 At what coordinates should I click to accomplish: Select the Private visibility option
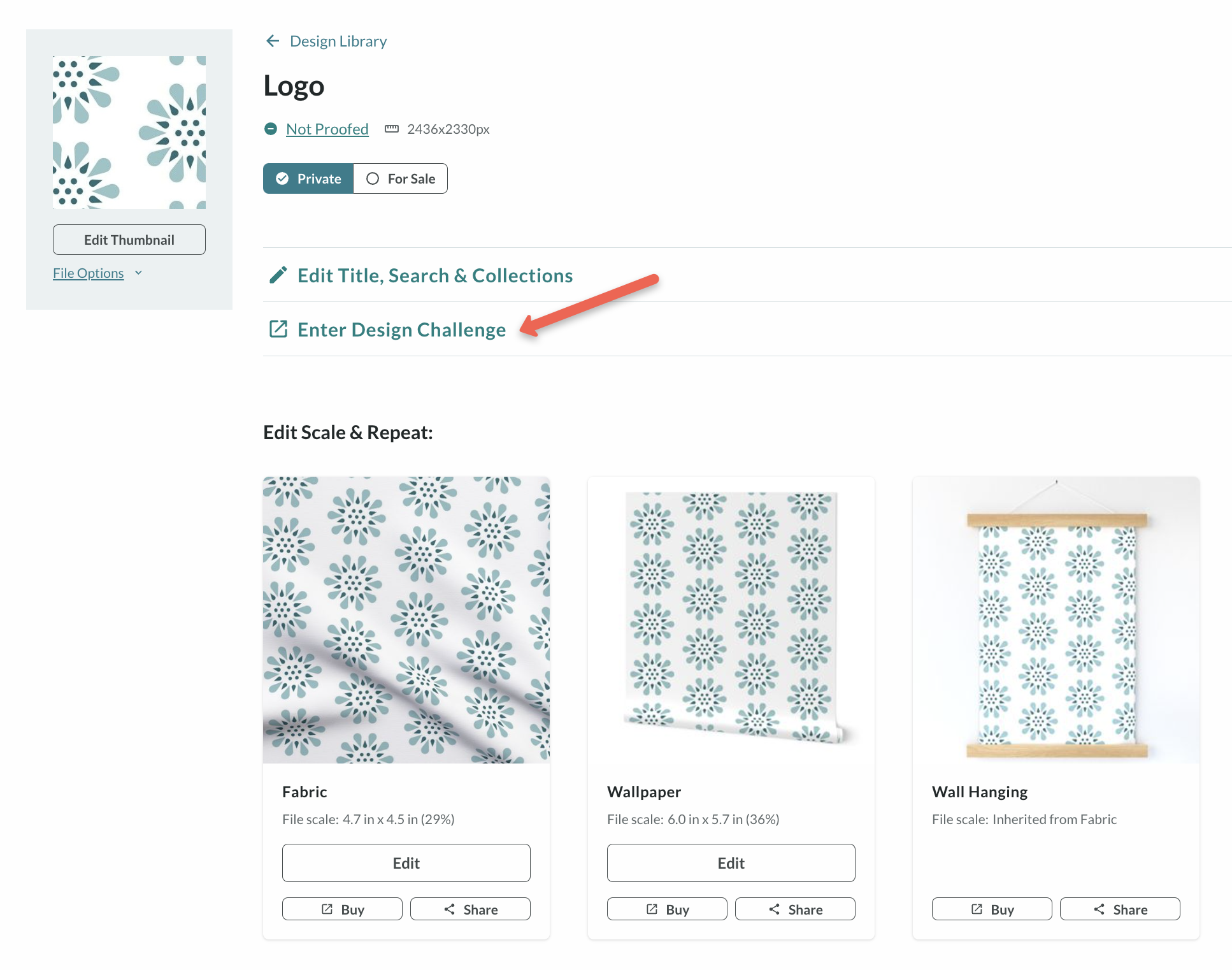coord(308,179)
